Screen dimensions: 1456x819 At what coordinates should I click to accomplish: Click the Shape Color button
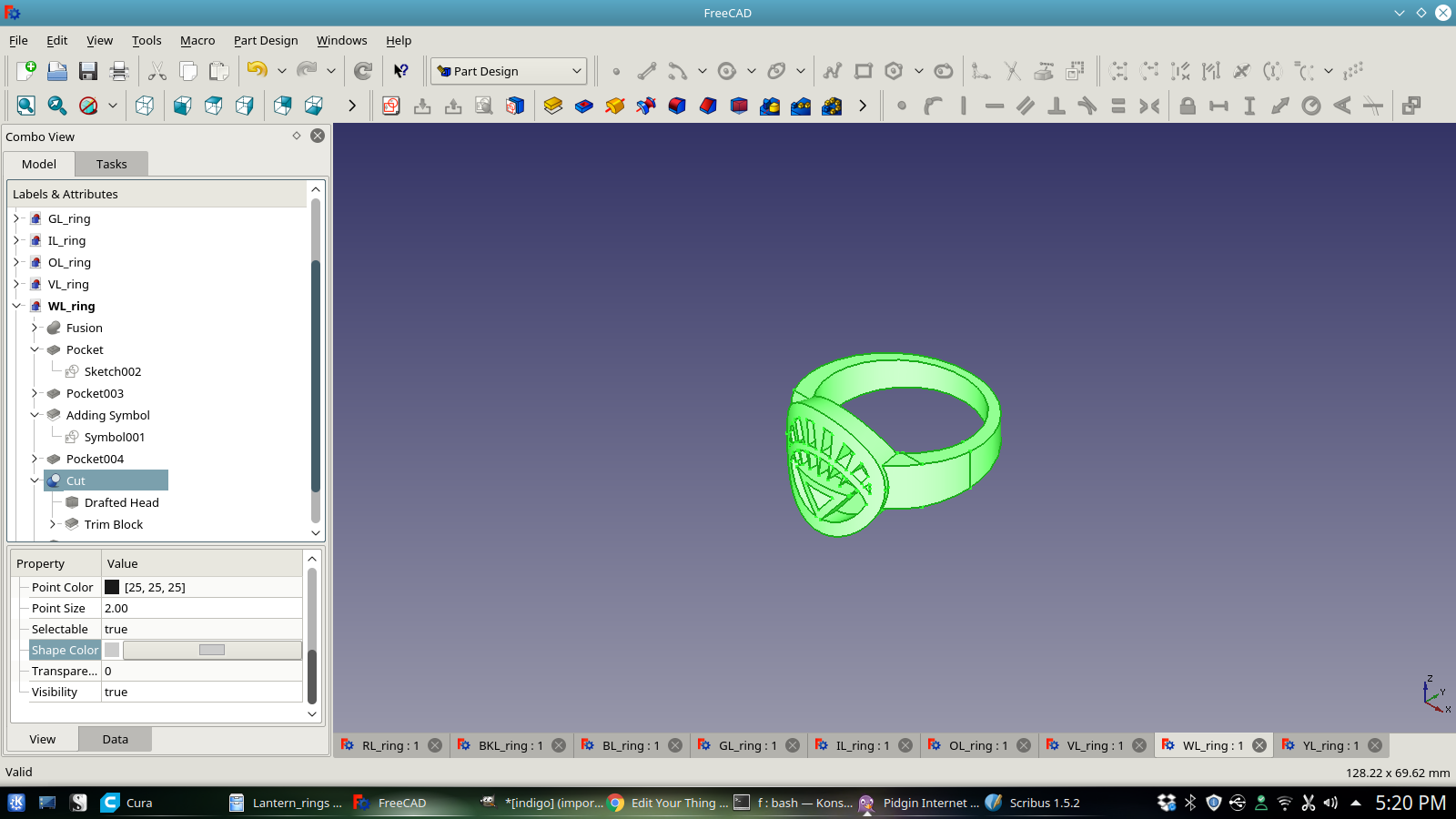click(212, 650)
